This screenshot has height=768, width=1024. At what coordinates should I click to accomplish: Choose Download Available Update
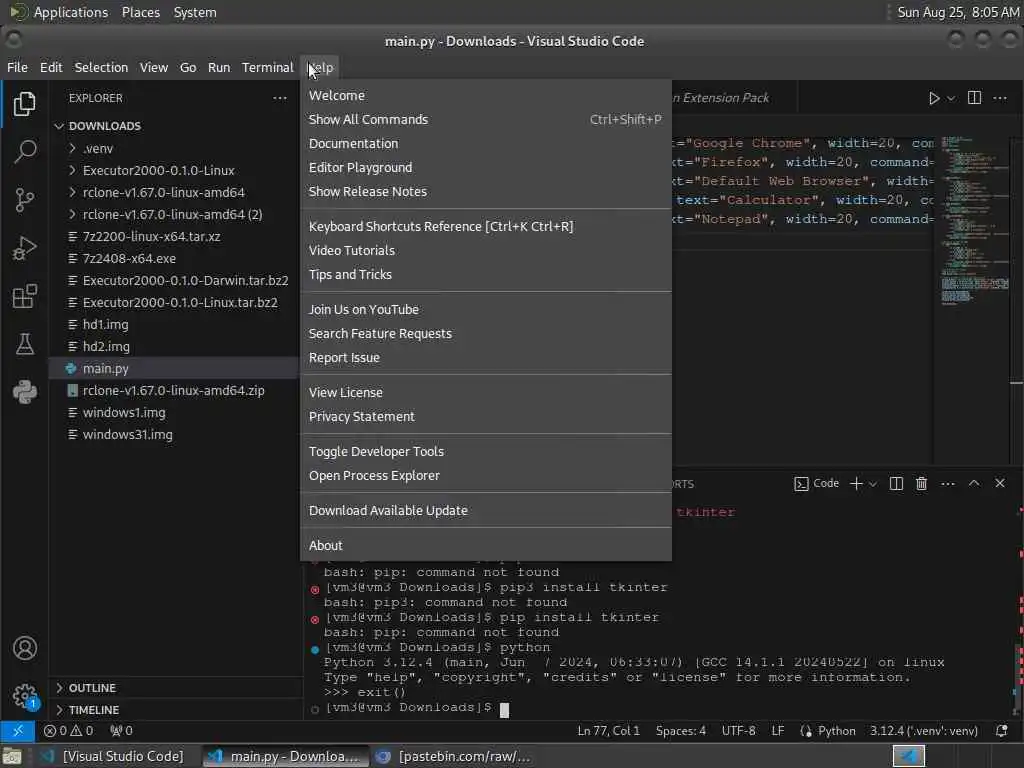tap(486, 511)
